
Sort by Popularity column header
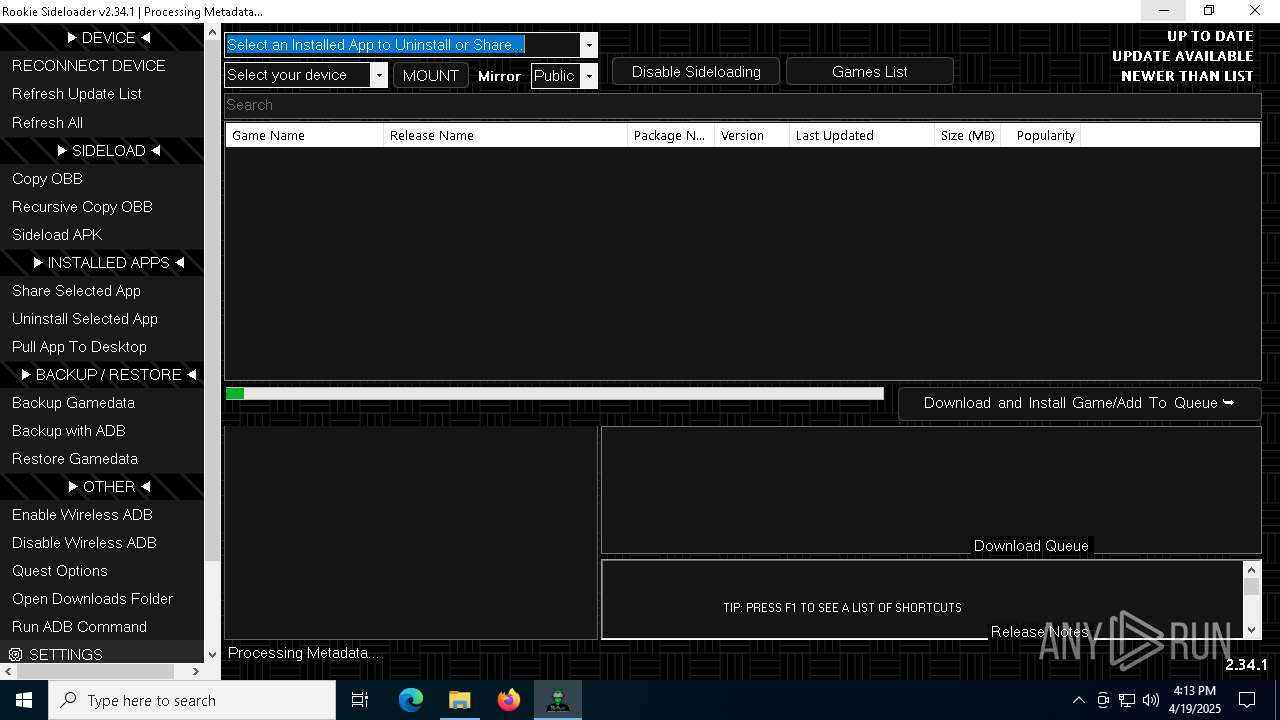(x=1041, y=135)
